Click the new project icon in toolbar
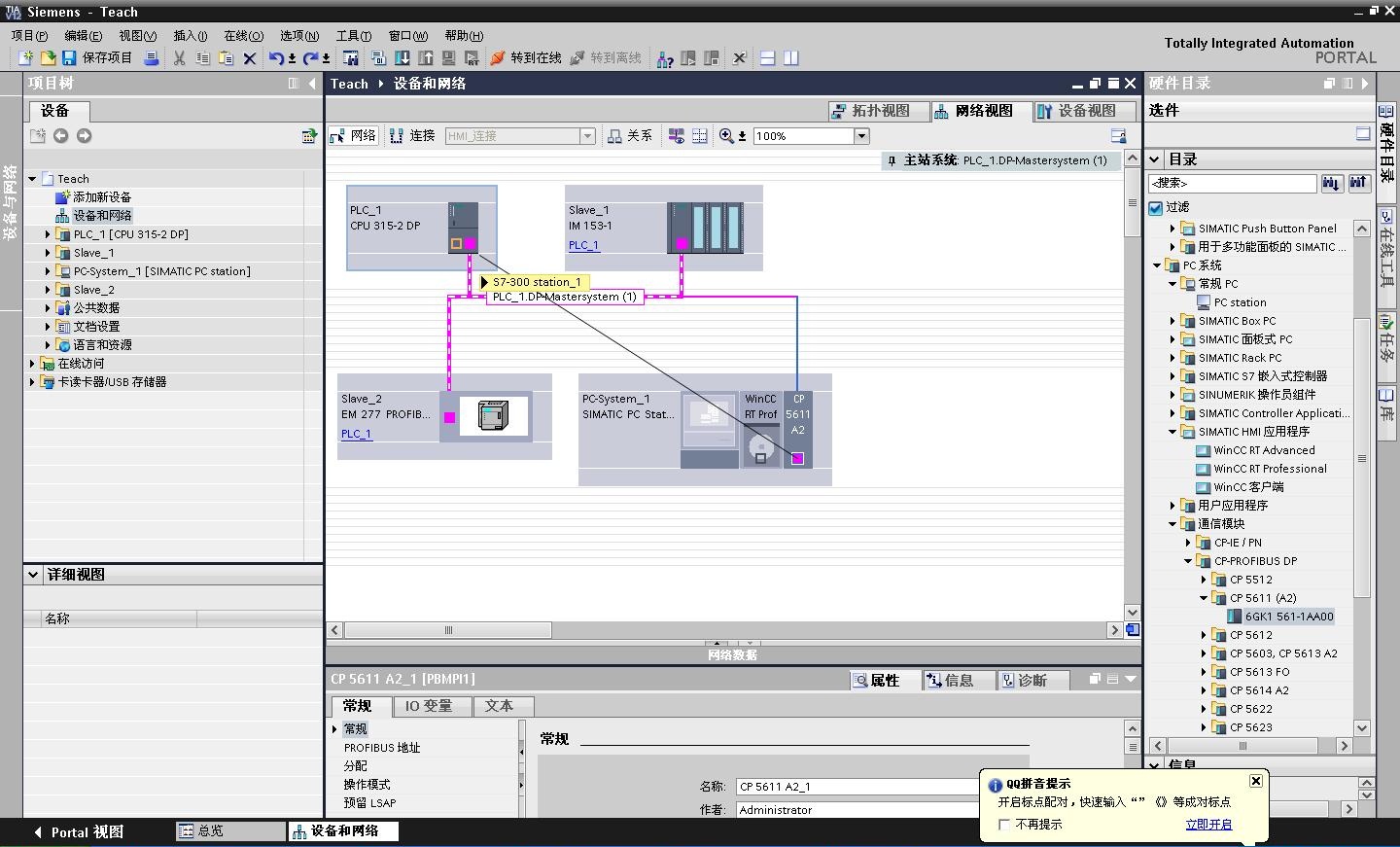This screenshot has height=847, width=1400. (x=25, y=58)
